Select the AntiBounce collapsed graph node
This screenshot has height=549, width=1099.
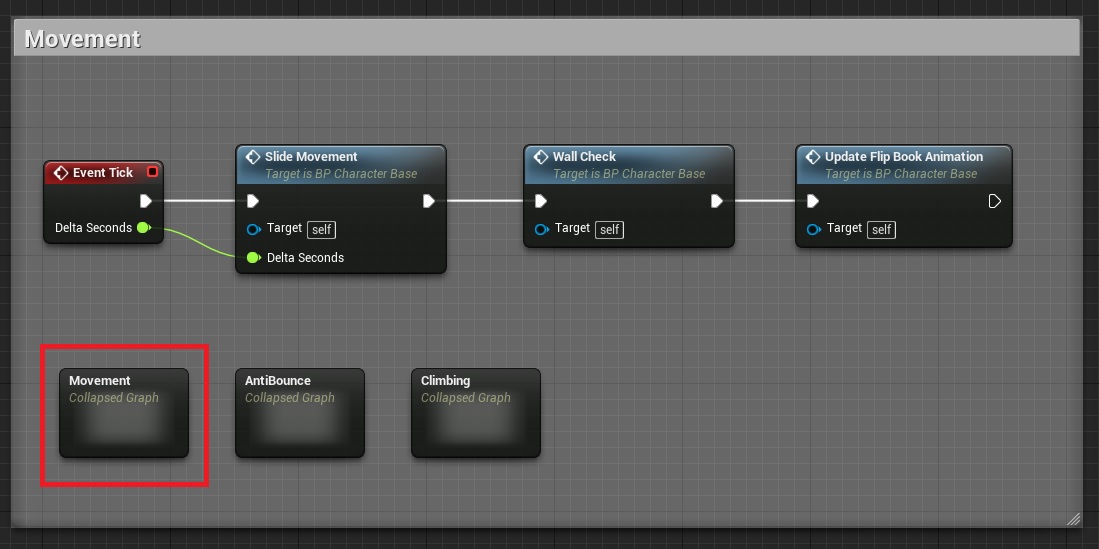click(300, 412)
